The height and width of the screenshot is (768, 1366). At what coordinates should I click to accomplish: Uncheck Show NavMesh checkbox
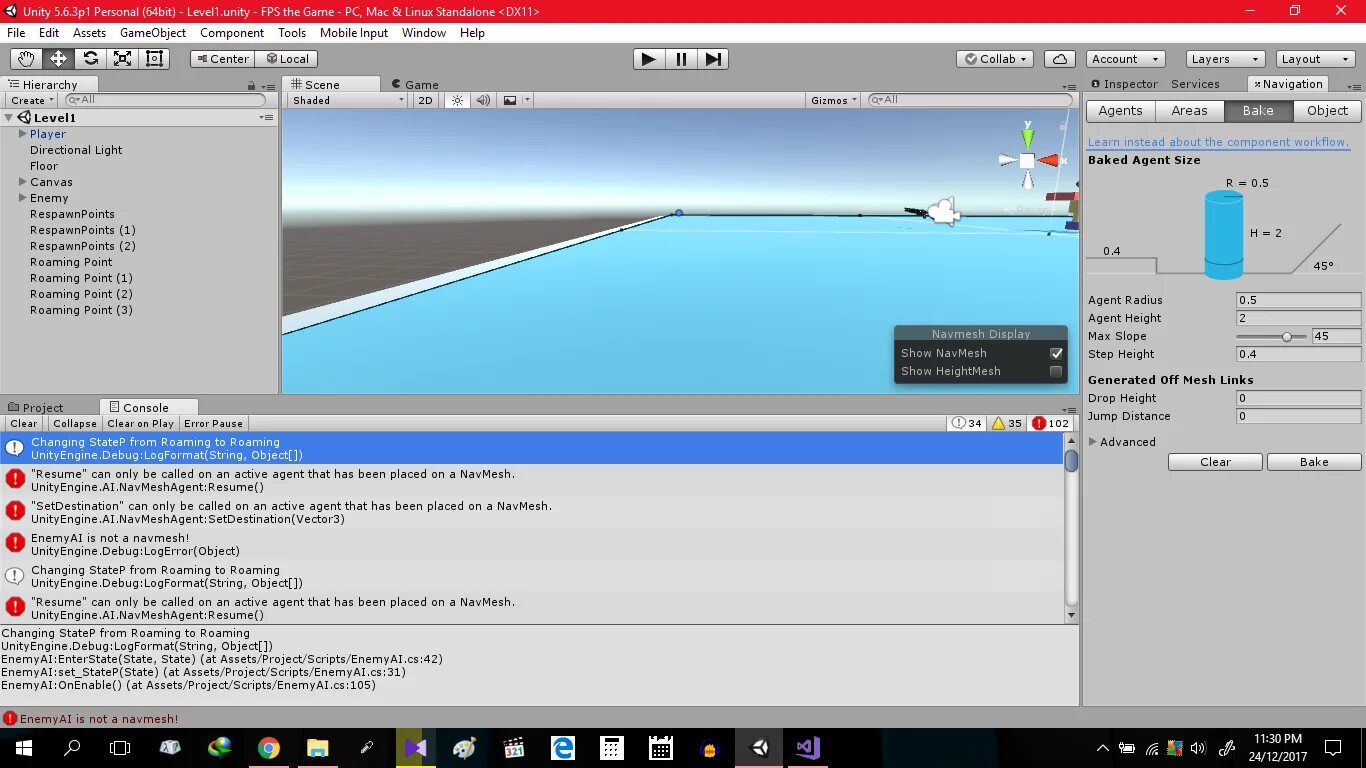[x=1056, y=353]
